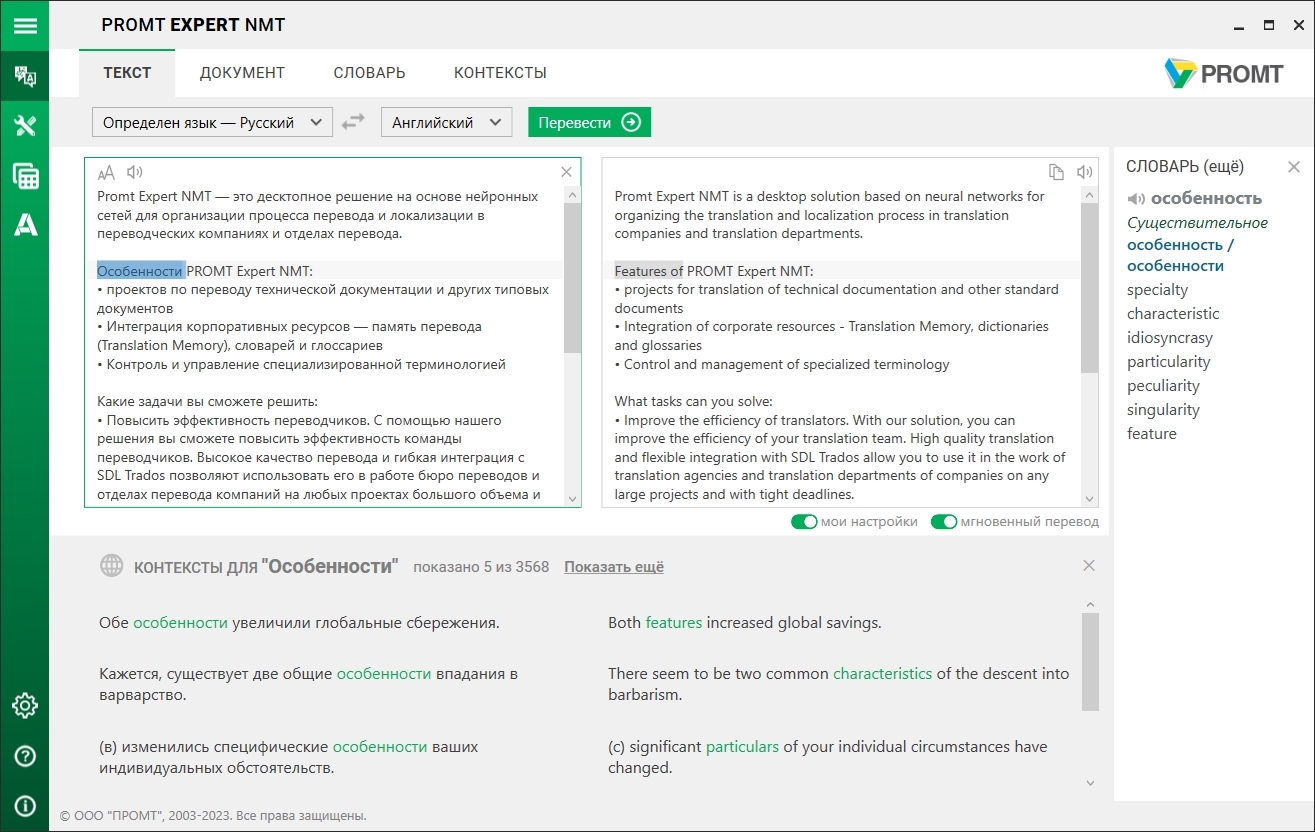Click the 'СЛОВАРЬ (ещё)' heading
Screen dimensions: 1315x832
click(1185, 167)
